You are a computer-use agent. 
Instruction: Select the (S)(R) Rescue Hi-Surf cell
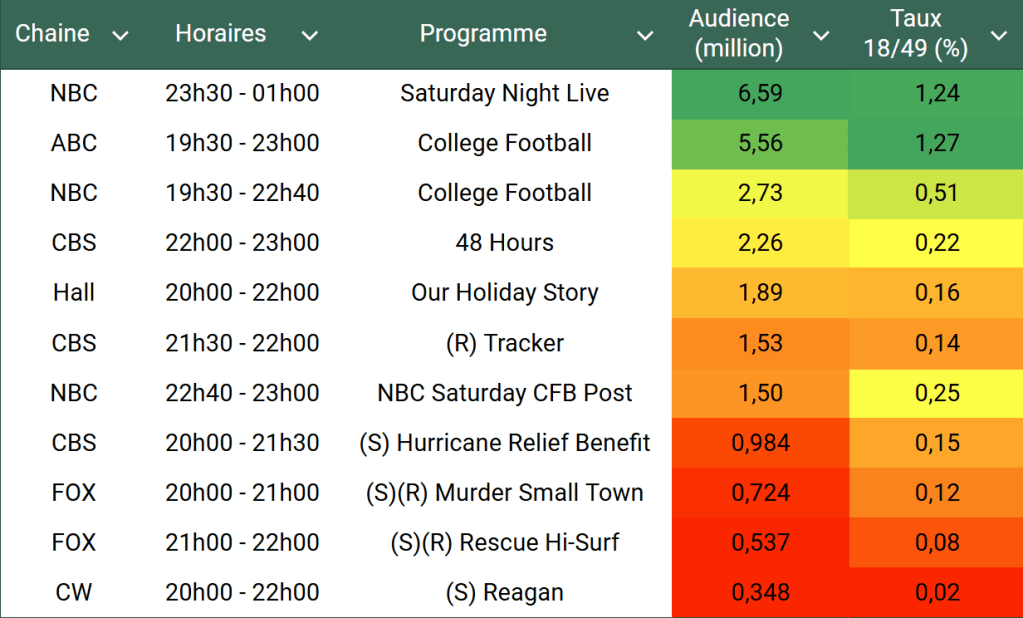click(x=504, y=543)
